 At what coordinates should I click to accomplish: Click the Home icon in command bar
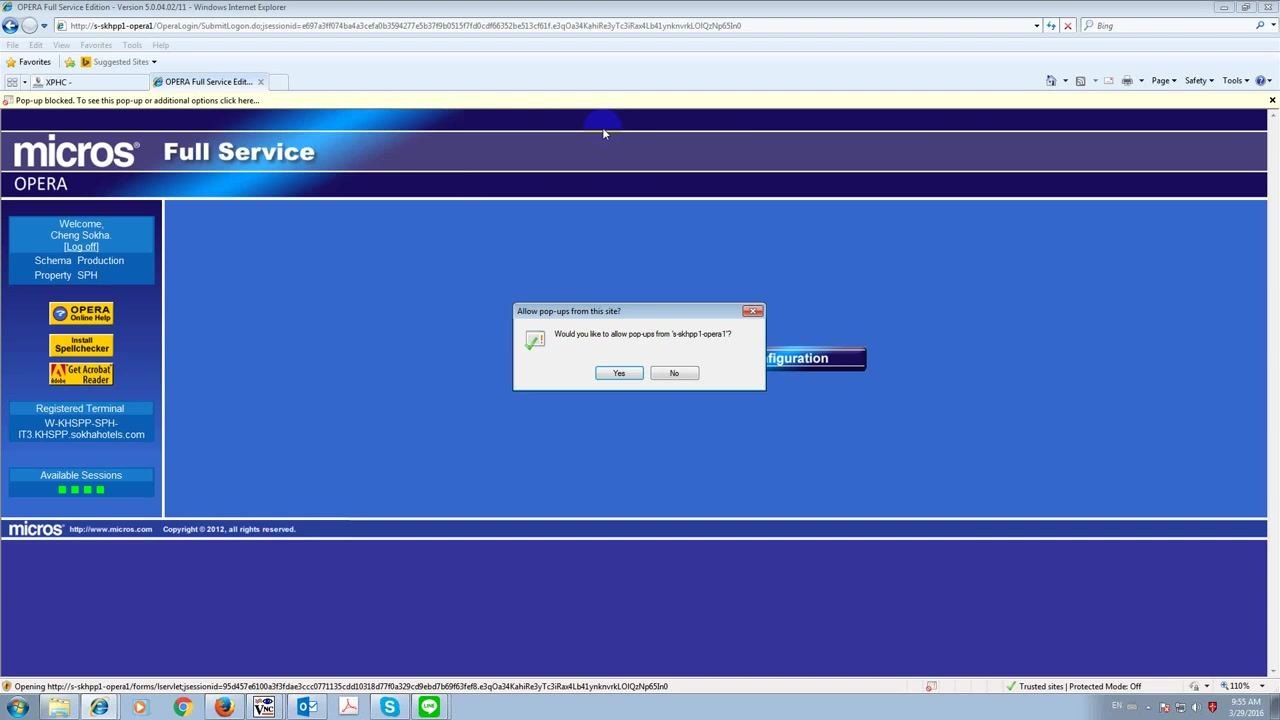[1051, 81]
